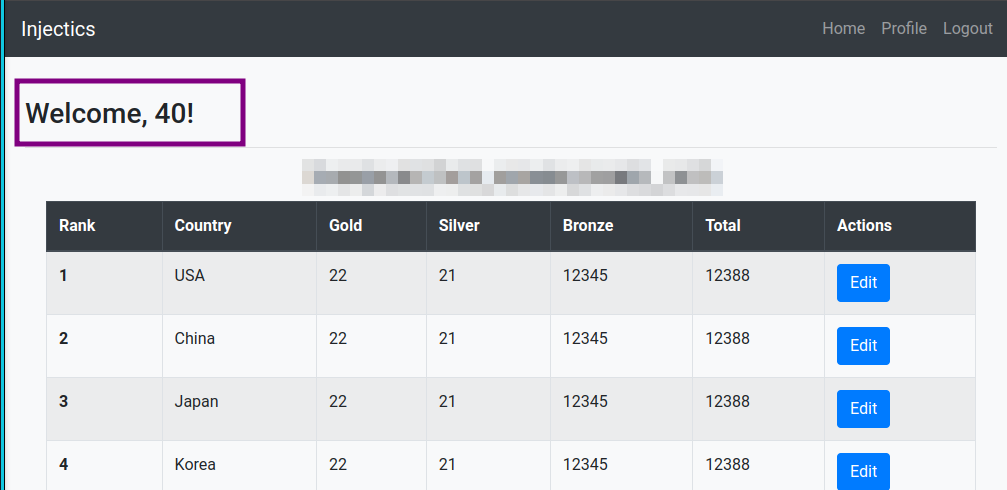Image resolution: width=1007 pixels, height=490 pixels.
Task: Select the Korea country cell
Action: pos(195,465)
